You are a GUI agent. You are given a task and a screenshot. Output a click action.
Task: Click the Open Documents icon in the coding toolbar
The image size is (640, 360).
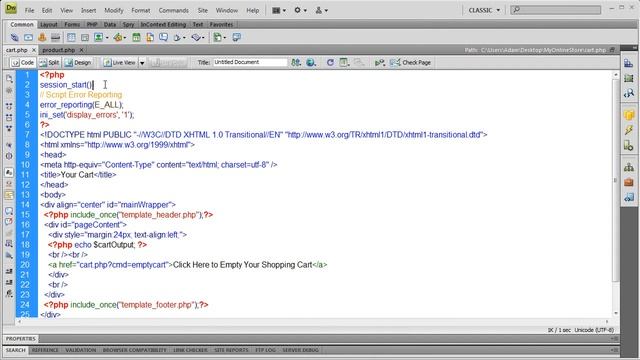pyautogui.click(x=9, y=78)
